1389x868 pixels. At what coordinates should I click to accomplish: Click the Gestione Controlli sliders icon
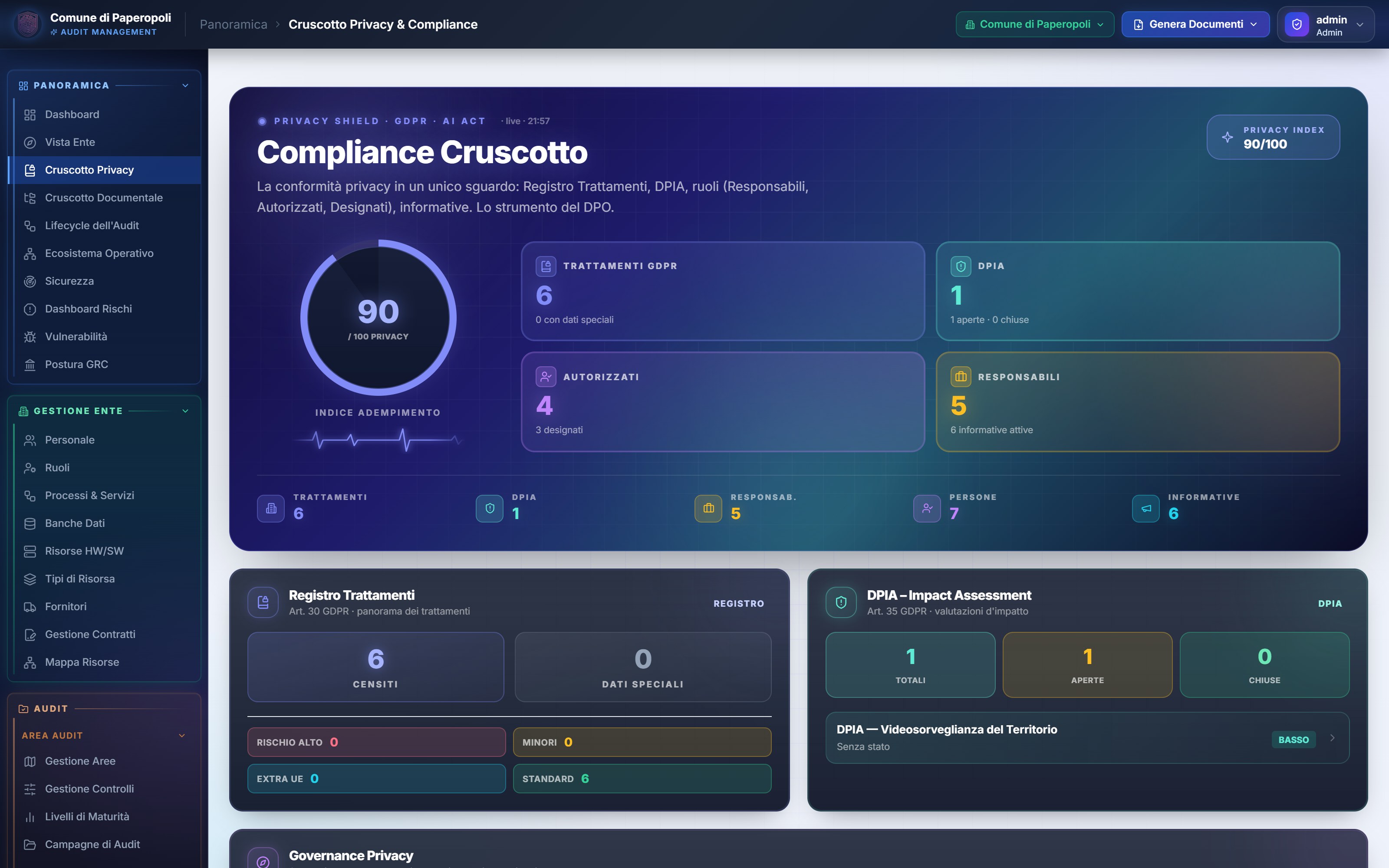coord(30,789)
